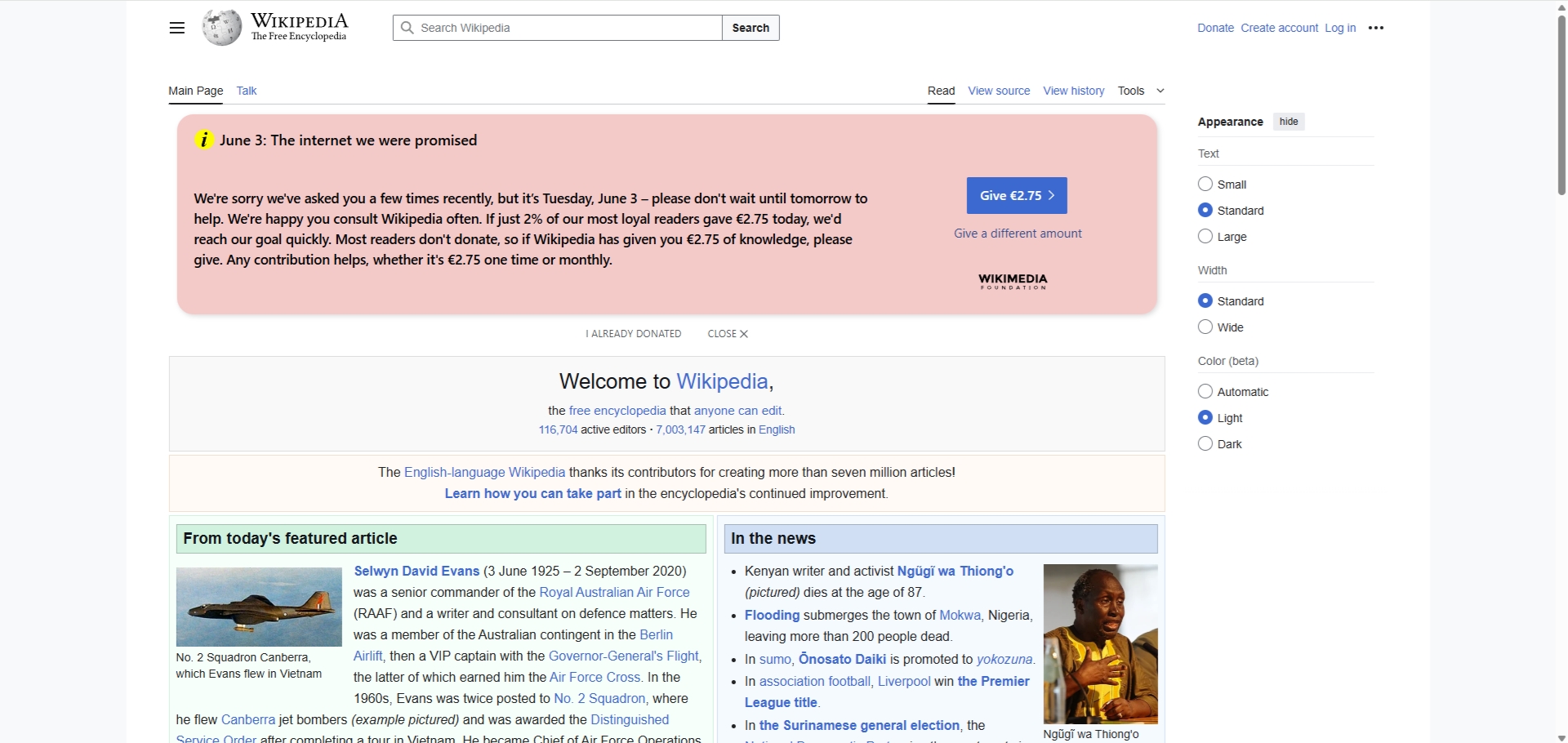Click the scrollbar down arrow
The width and height of the screenshot is (1568, 743).
click(x=1561, y=737)
